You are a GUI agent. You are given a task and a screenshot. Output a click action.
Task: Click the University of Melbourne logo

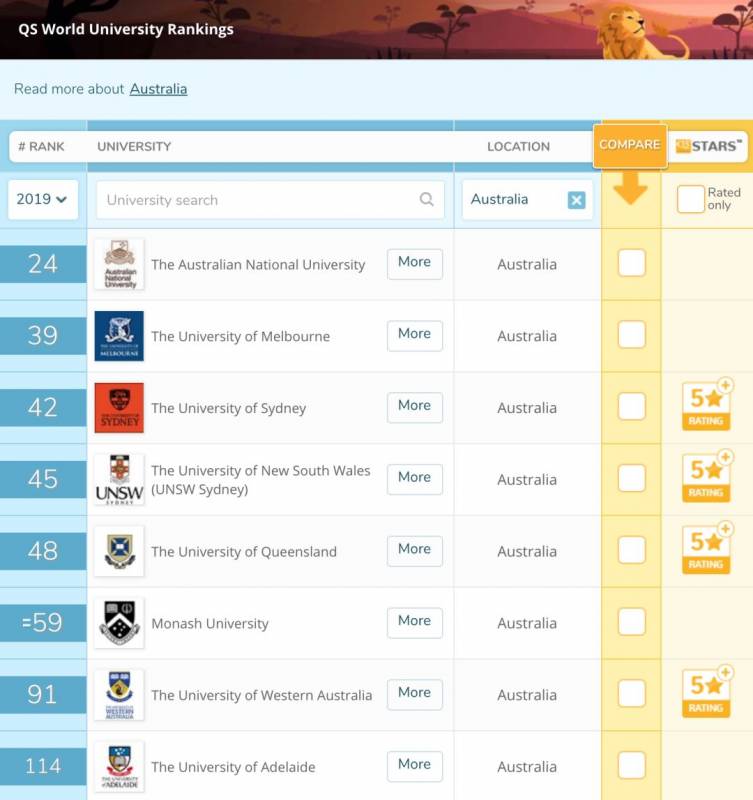pos(119,336)
